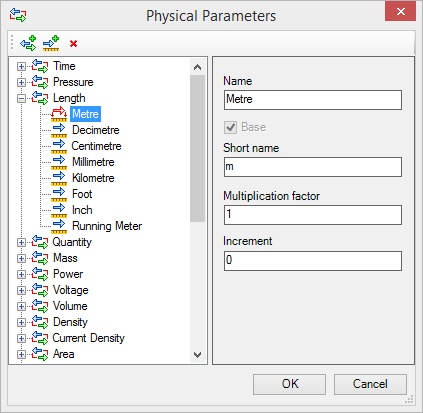Click the Kilometre unit icon
423x413 pixels.
click(x=59, y=178)
